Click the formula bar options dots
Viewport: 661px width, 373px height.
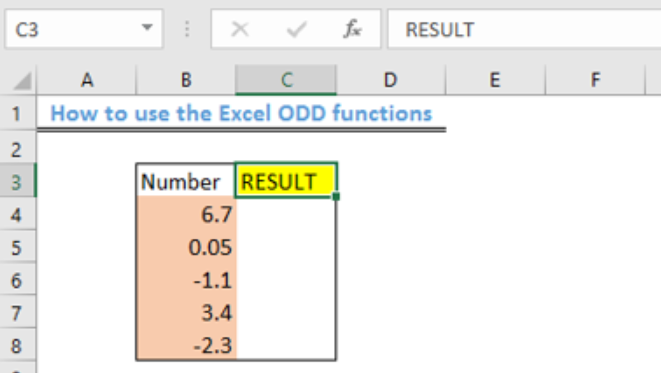click(x=187, y=29)
